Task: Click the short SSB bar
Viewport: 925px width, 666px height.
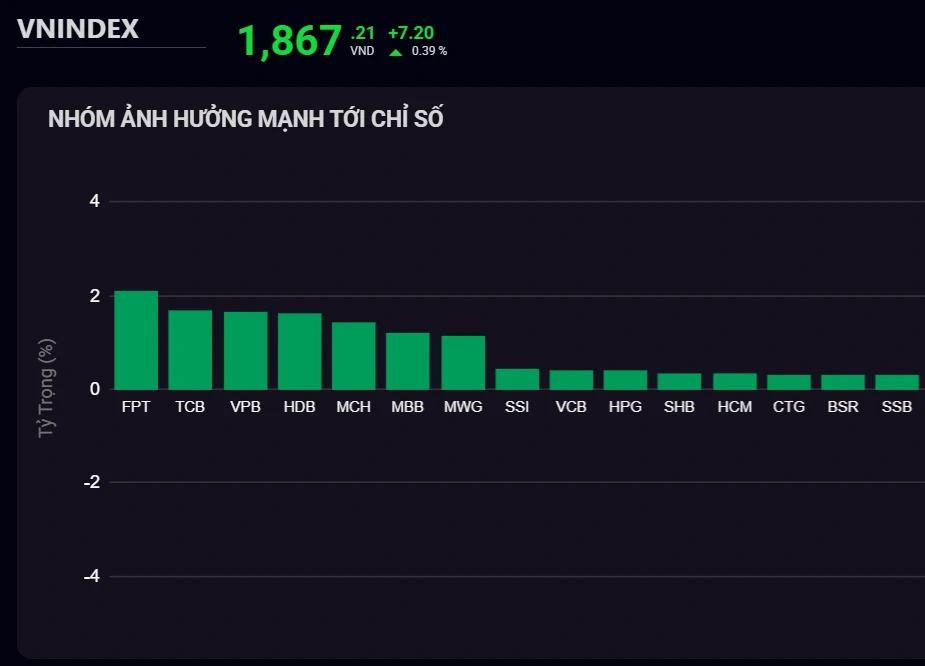Action: coord(897,382)
